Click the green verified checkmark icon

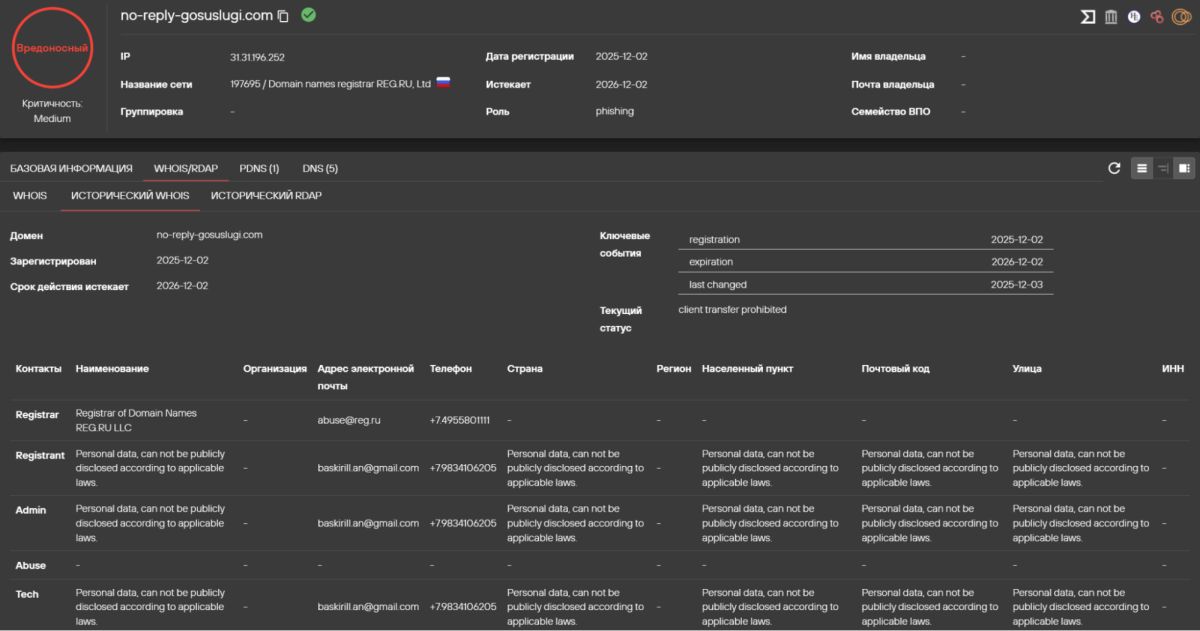(x=308, y=15)
